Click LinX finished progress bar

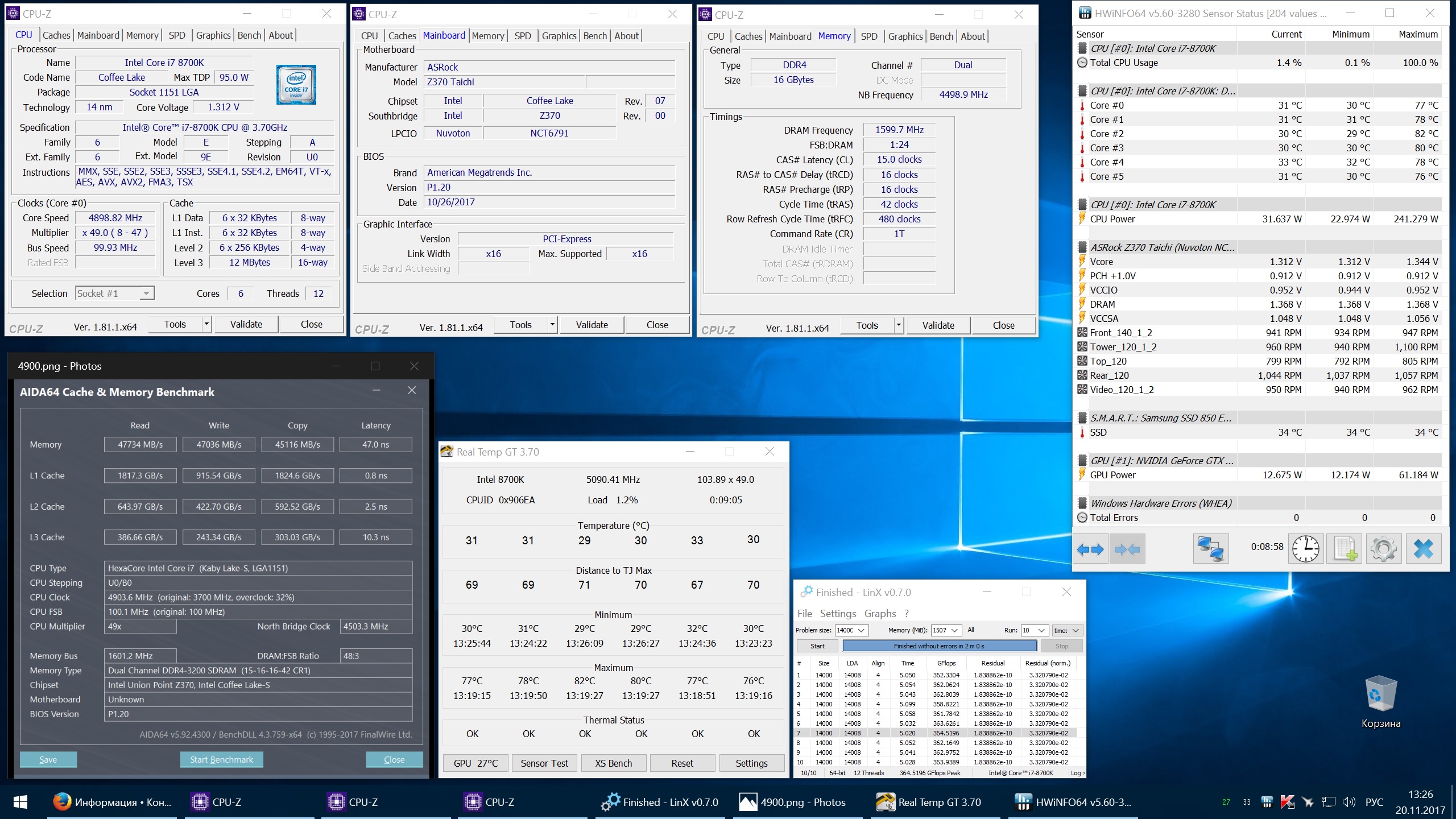point(938,646)
